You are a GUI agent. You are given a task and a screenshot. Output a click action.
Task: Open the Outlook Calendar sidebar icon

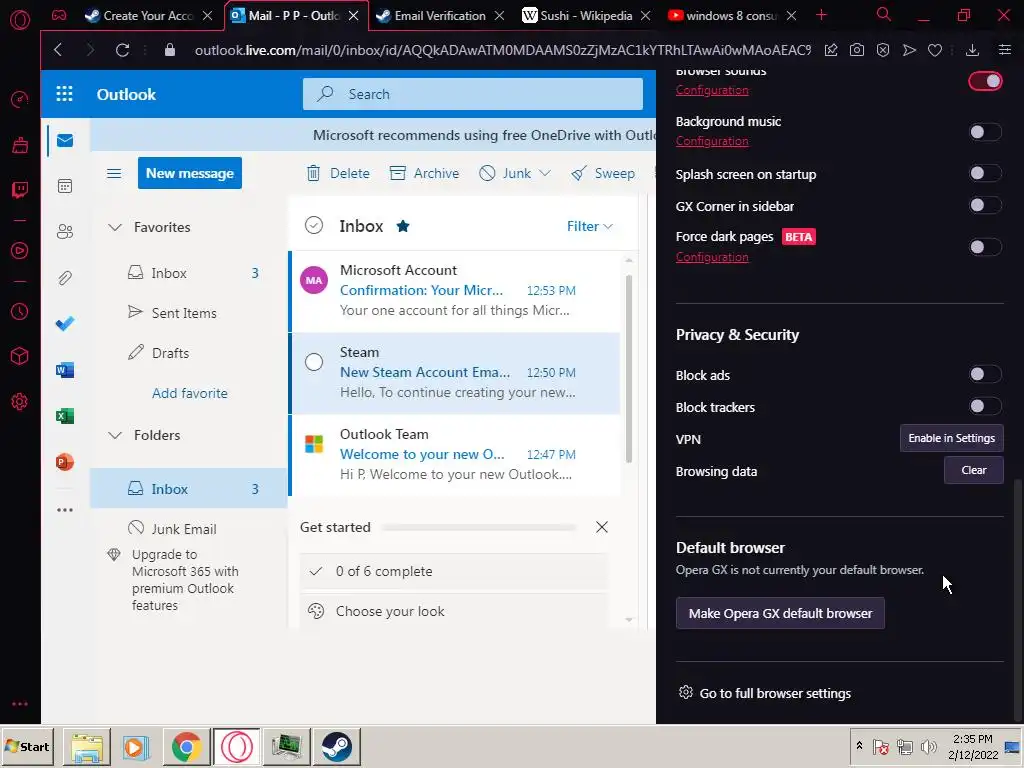click(65, 186)
